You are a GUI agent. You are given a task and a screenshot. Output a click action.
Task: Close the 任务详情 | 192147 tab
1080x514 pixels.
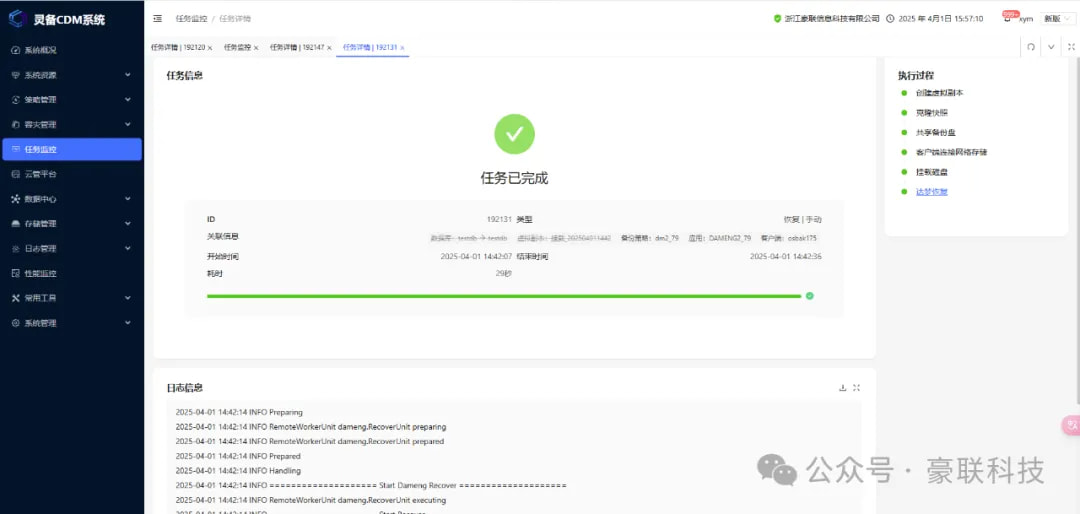pyautogui.click(x=329, y=48)
